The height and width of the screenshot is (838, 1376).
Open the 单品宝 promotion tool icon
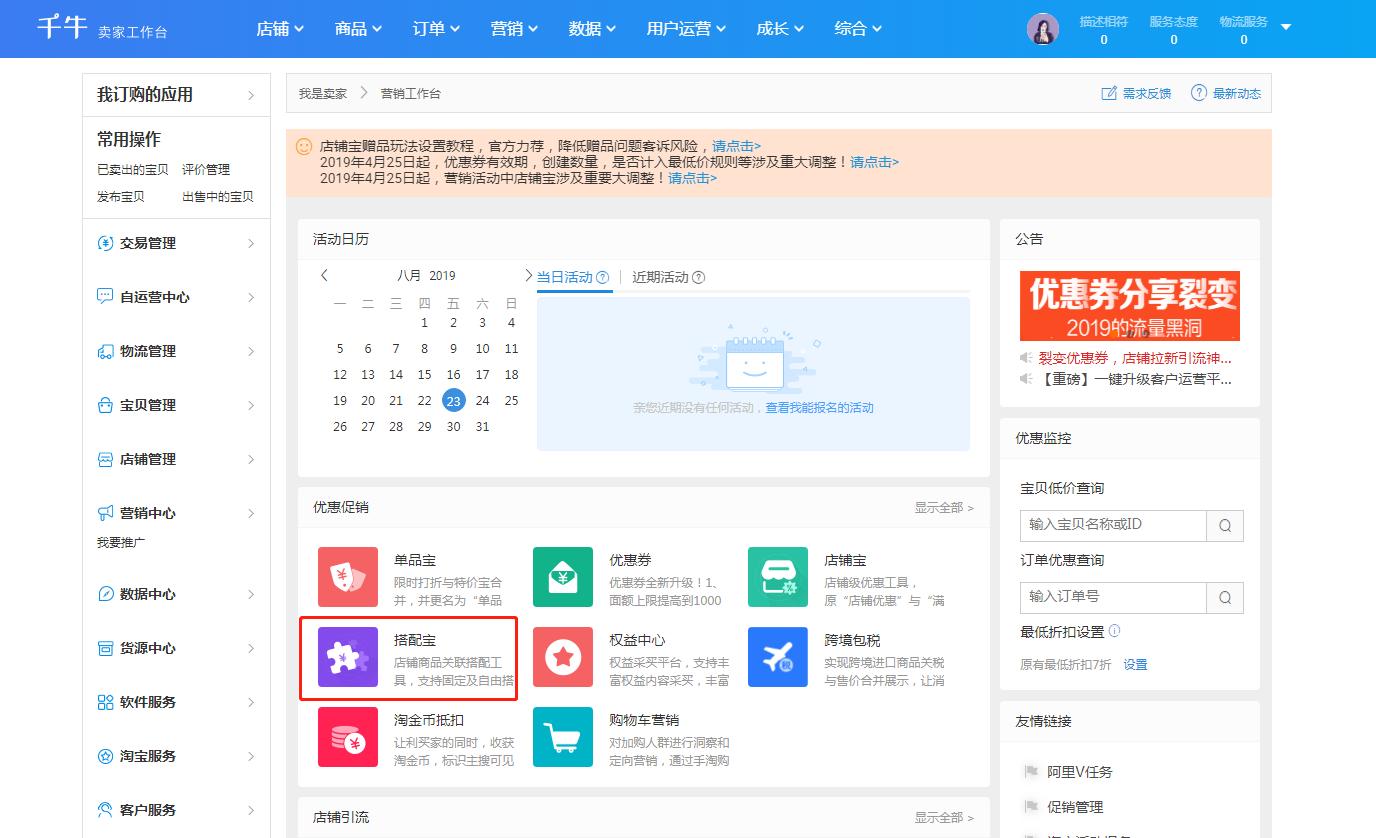coord(347,577)
